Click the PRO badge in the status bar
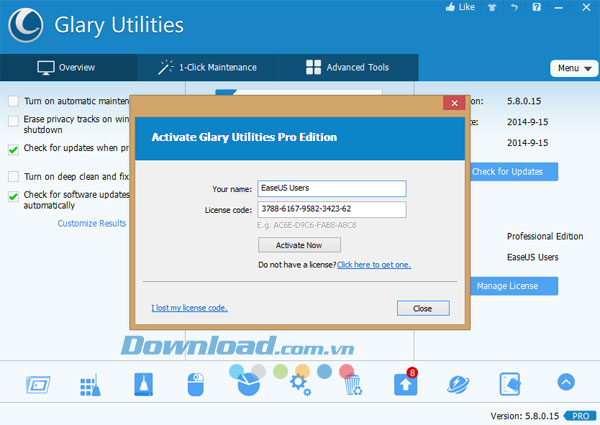 tap(580, 416)
